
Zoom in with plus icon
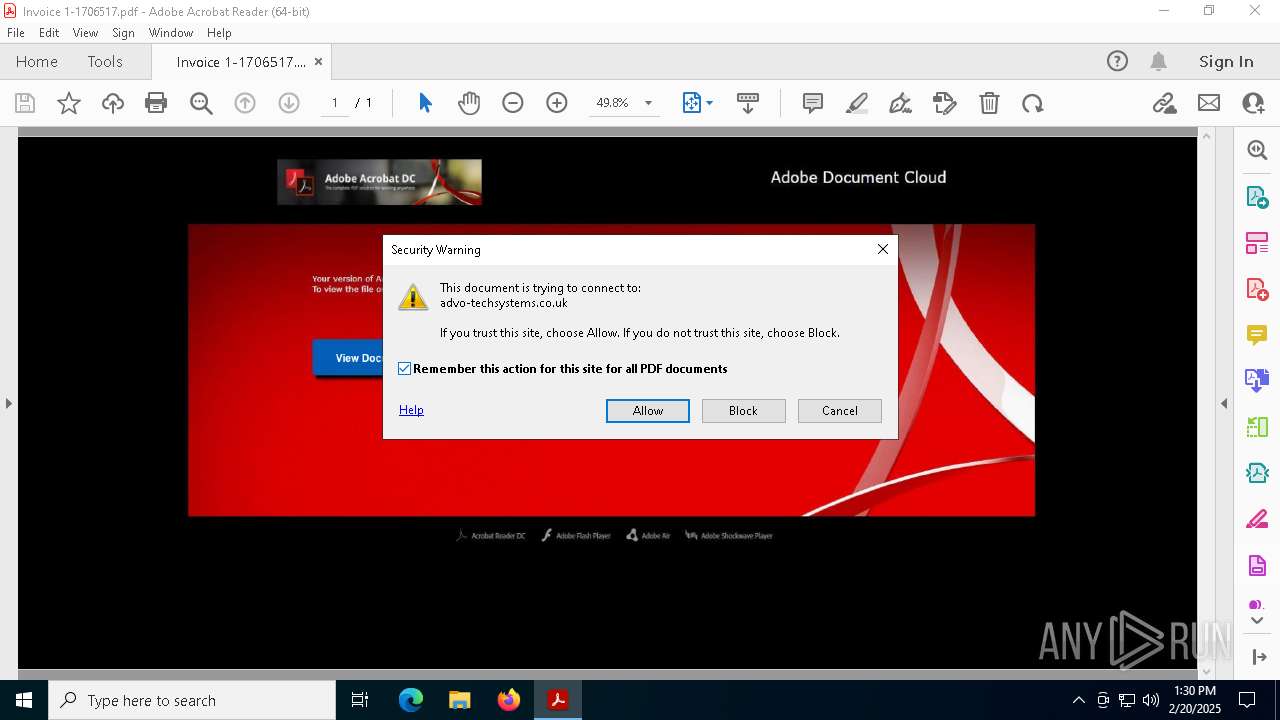point(557,103)
